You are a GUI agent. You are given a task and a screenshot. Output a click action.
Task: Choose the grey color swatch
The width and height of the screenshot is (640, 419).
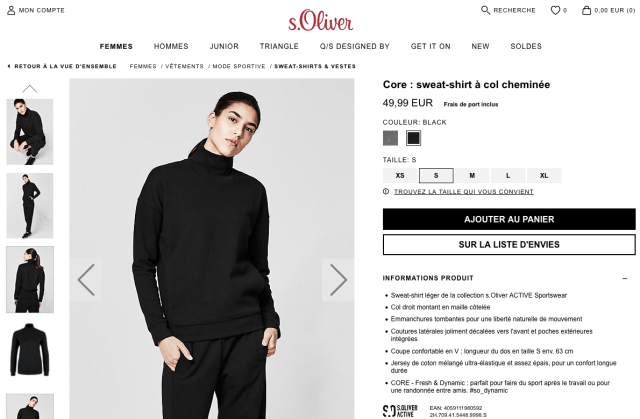[x=390, y=138]
